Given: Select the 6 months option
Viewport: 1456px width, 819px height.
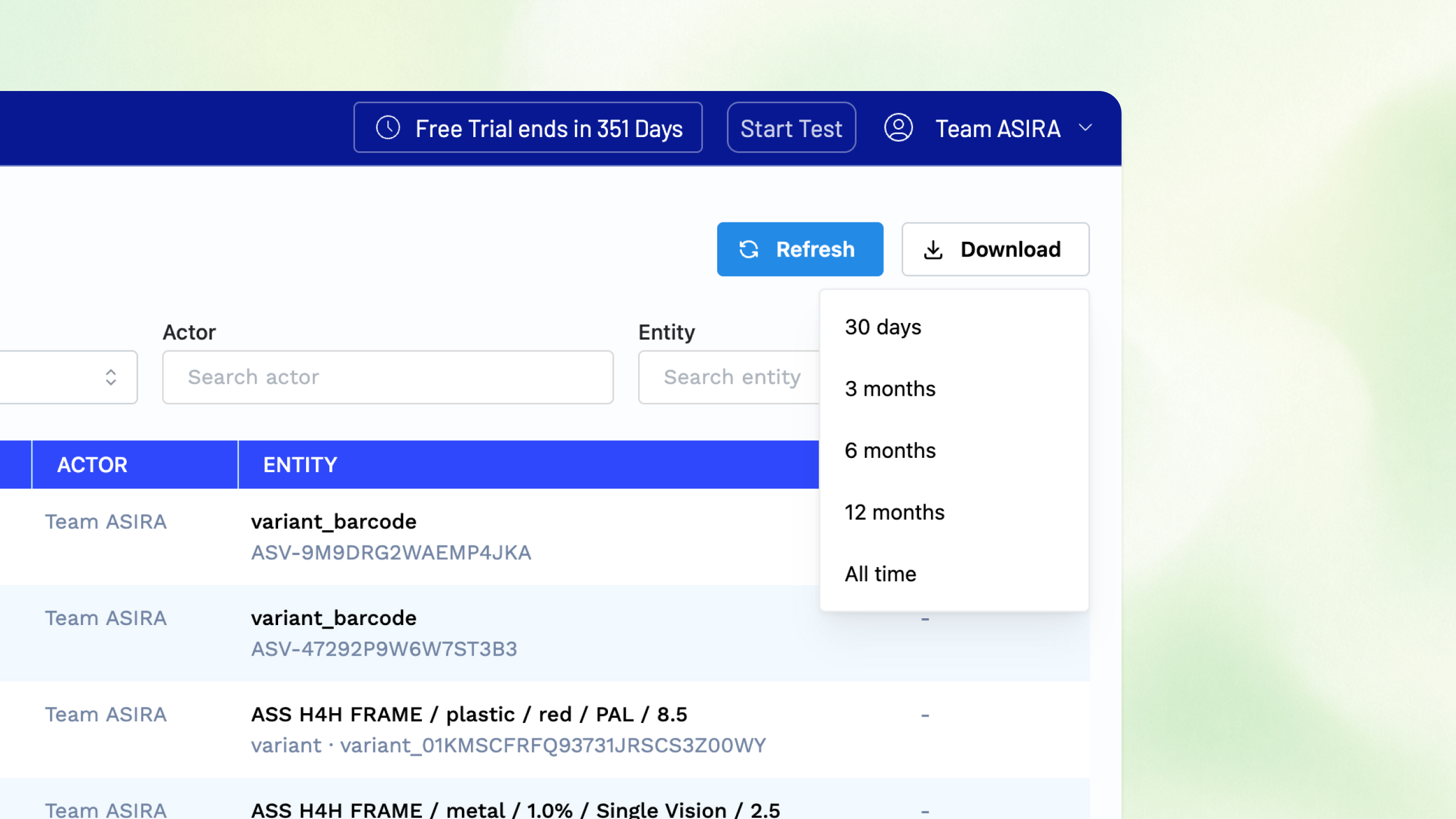Looking at the screenshot, I should [x=954, y=450].
